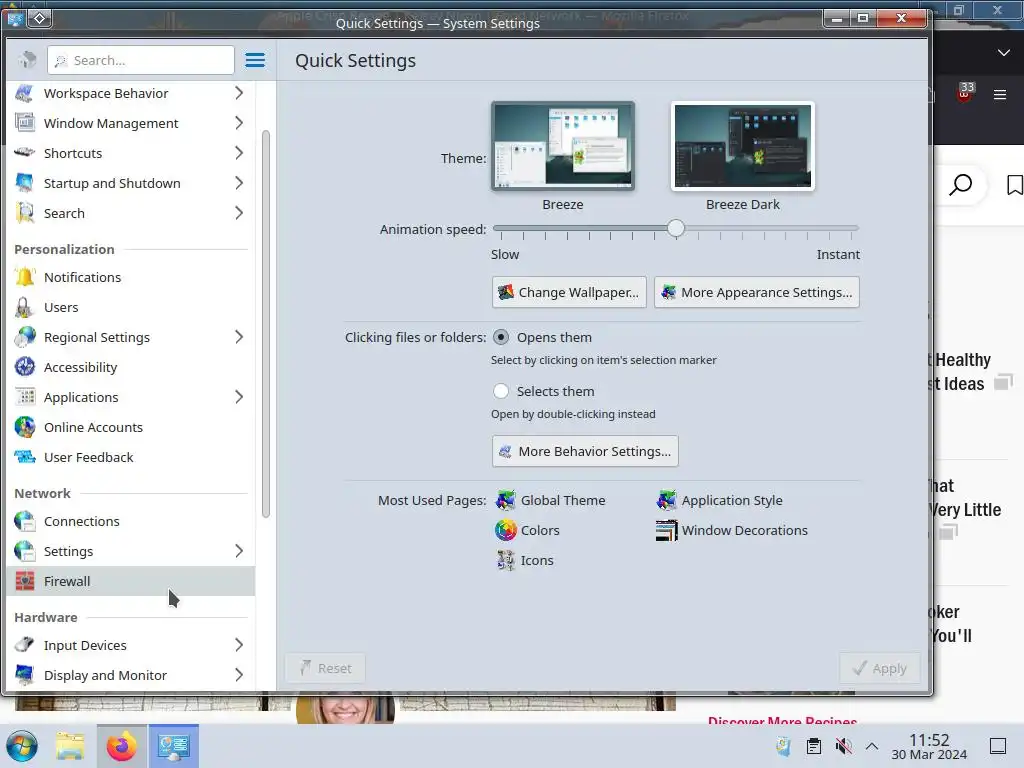This screenshot has height=768, width=1024.
Task: Expand Startup and Shutdown chevron
Action: 239,183
